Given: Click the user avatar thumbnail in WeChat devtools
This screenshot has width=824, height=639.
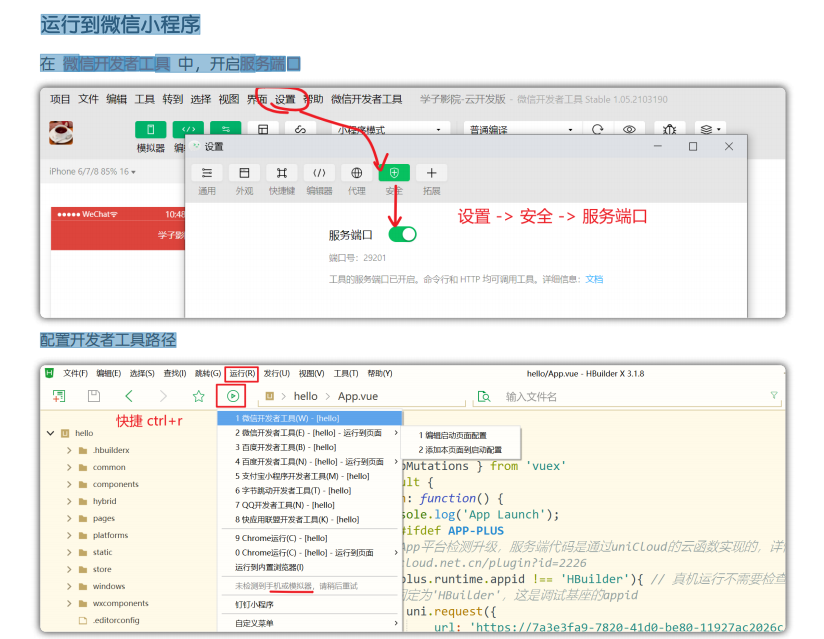Looking at the screenshot, I should coord(61,132).
